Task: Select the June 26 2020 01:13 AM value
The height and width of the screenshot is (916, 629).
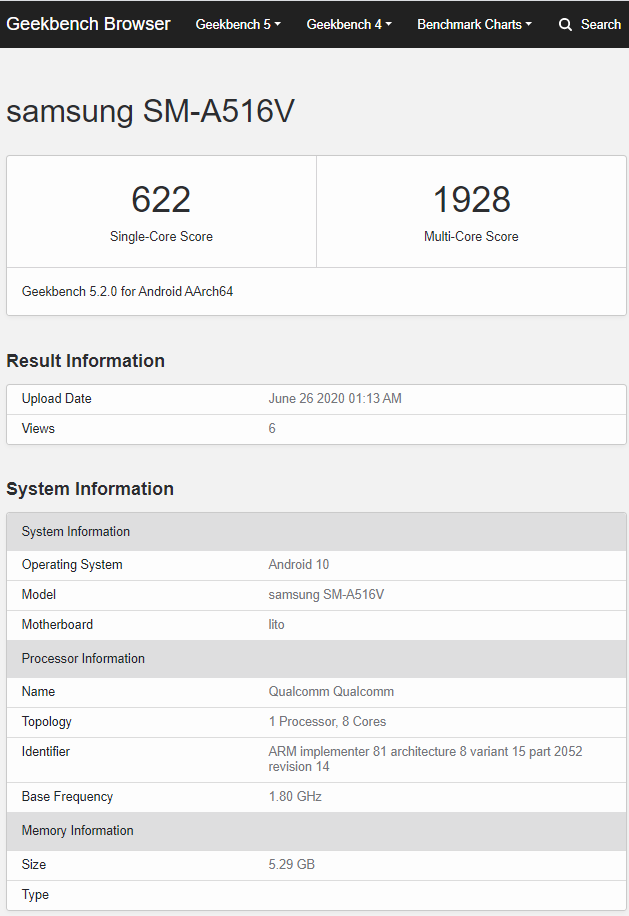Action: (x=335, y=398)
